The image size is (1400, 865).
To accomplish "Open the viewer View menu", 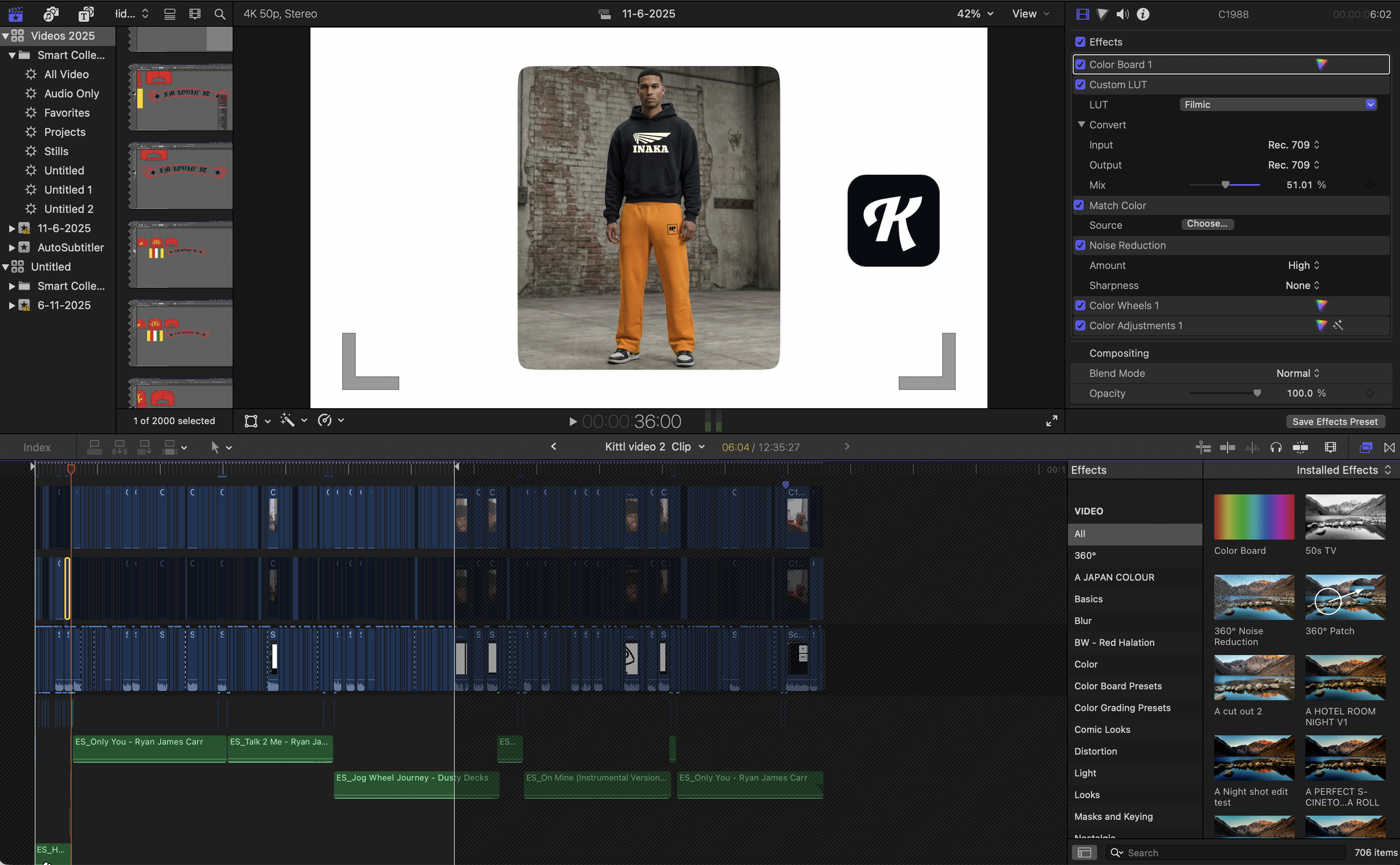I will pos(1030,14).
